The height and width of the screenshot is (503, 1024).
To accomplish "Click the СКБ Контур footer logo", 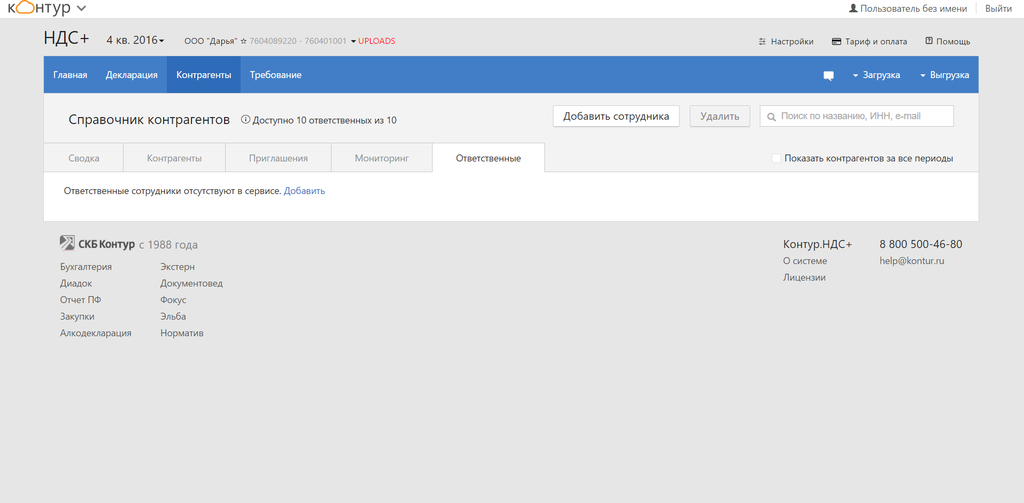I will (x=97, y=244).
